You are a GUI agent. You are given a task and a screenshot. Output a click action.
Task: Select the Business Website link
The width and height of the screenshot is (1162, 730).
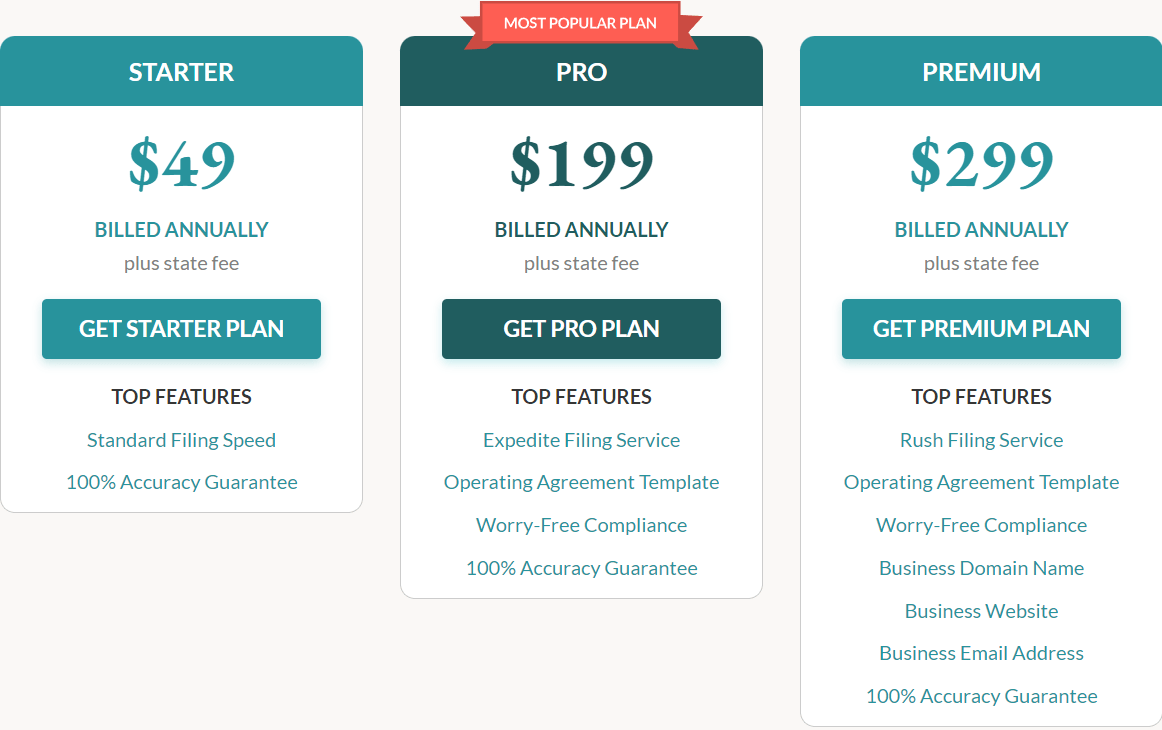click(981, 610)
